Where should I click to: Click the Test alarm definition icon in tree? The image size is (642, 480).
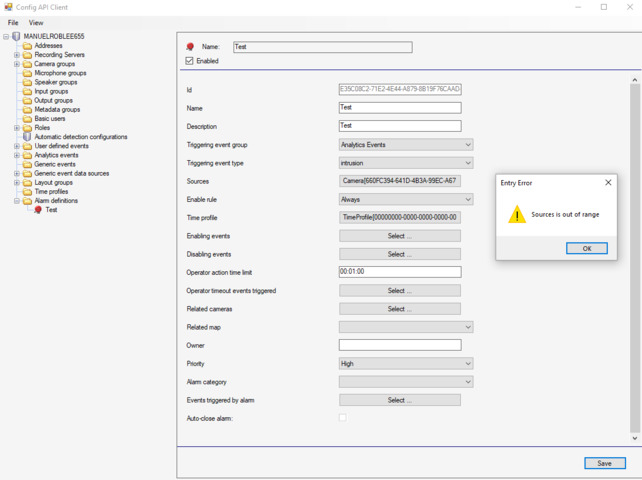38,210
